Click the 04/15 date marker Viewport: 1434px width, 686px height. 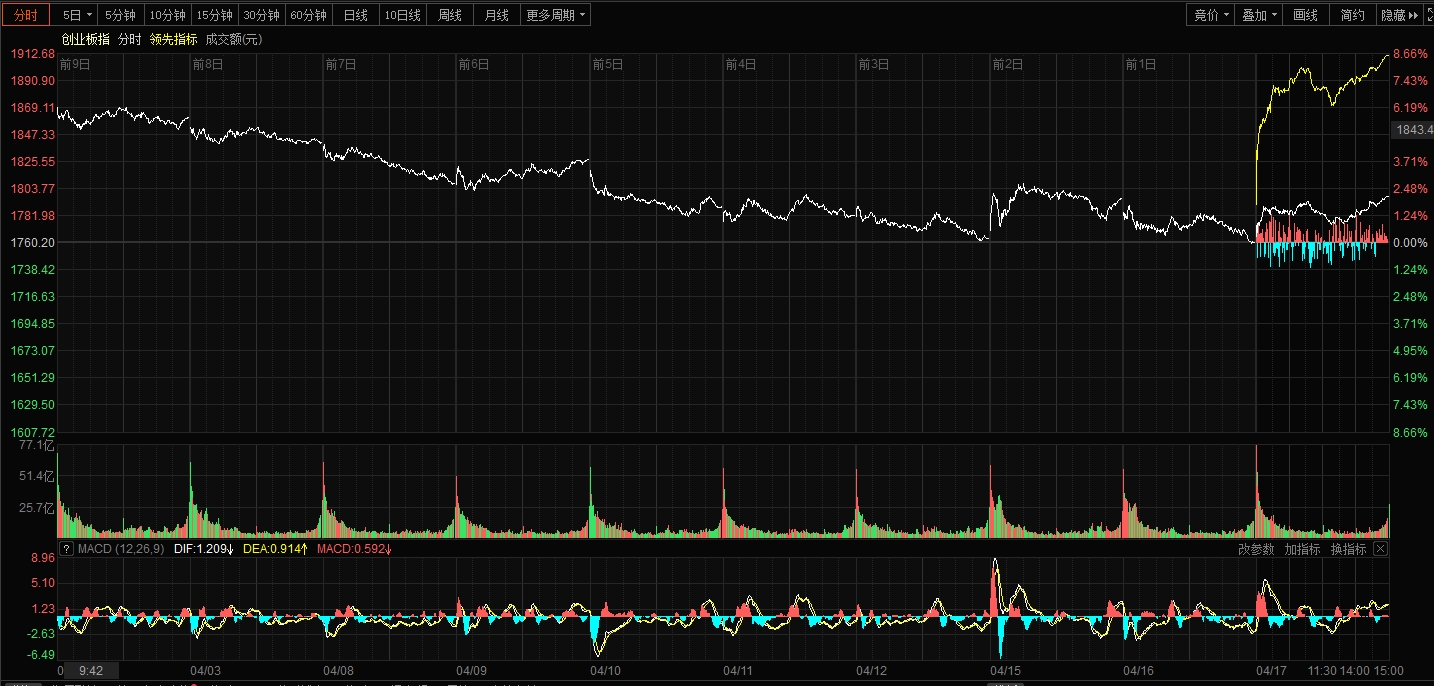1005,670
